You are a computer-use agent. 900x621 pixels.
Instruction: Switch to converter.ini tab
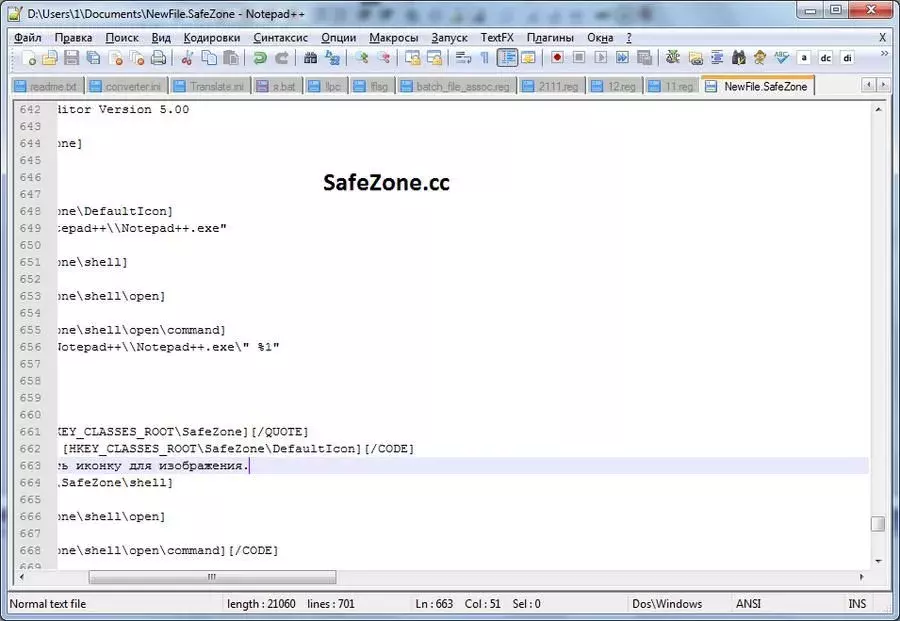(127, 86)
